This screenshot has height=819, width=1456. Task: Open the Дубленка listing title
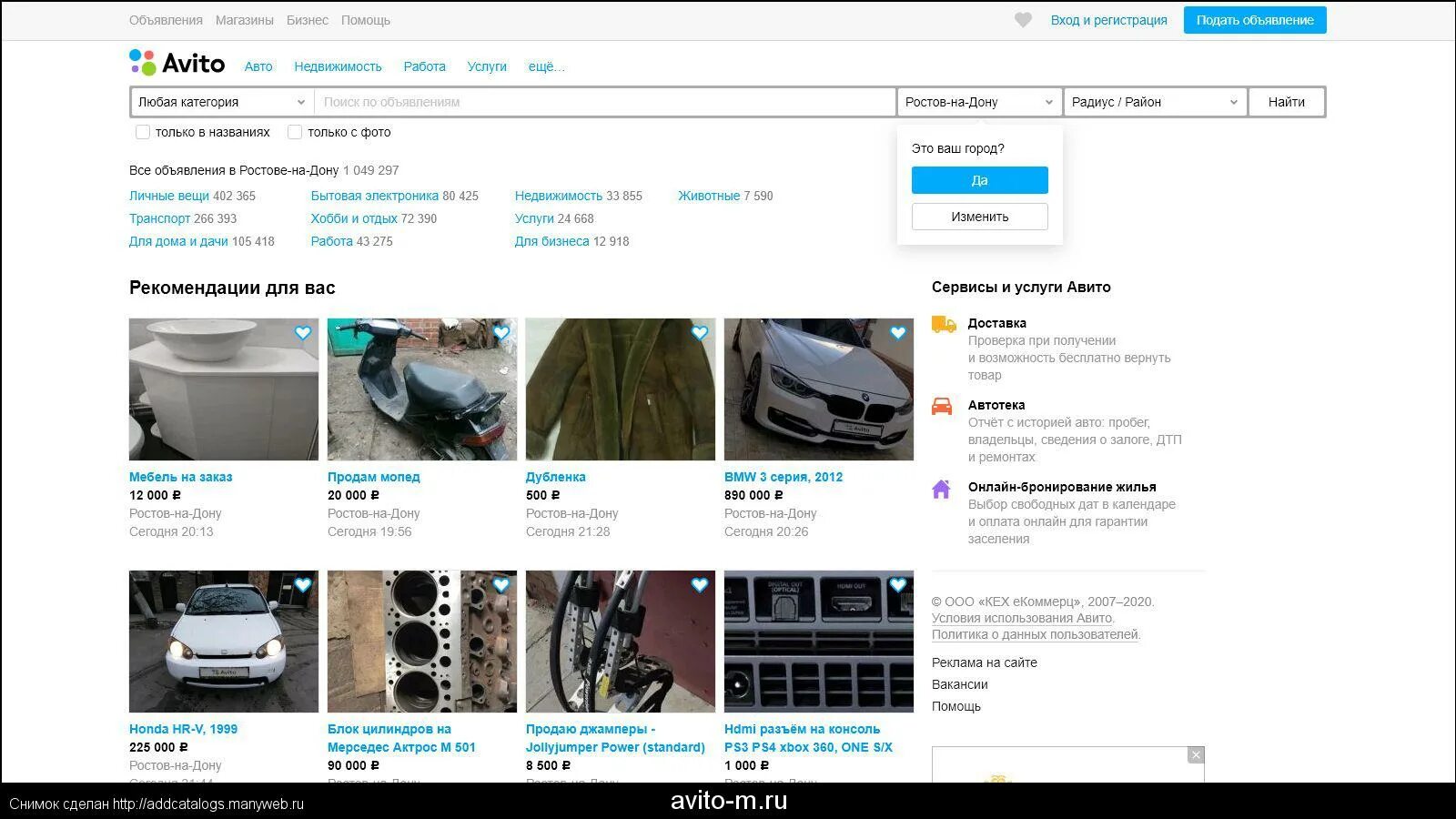(x=556, y=477)
